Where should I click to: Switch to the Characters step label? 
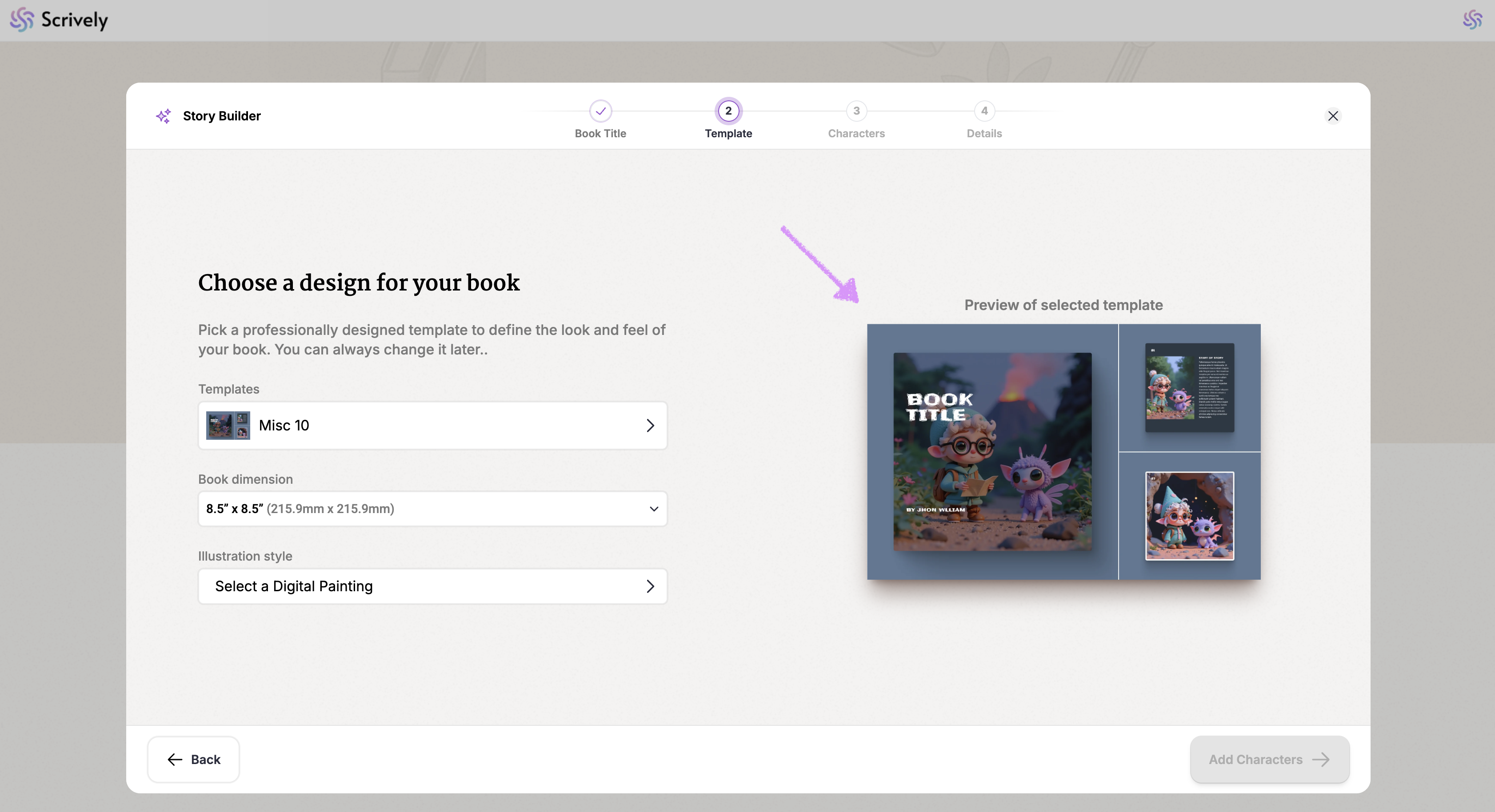856,133
